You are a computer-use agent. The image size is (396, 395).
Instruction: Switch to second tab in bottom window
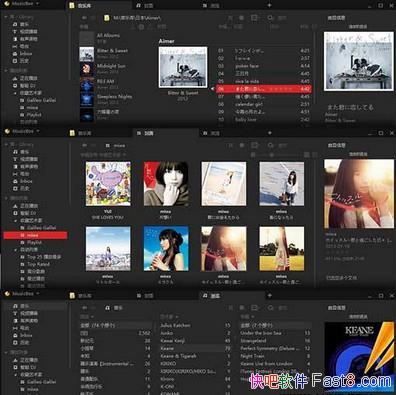click(166, 296)
